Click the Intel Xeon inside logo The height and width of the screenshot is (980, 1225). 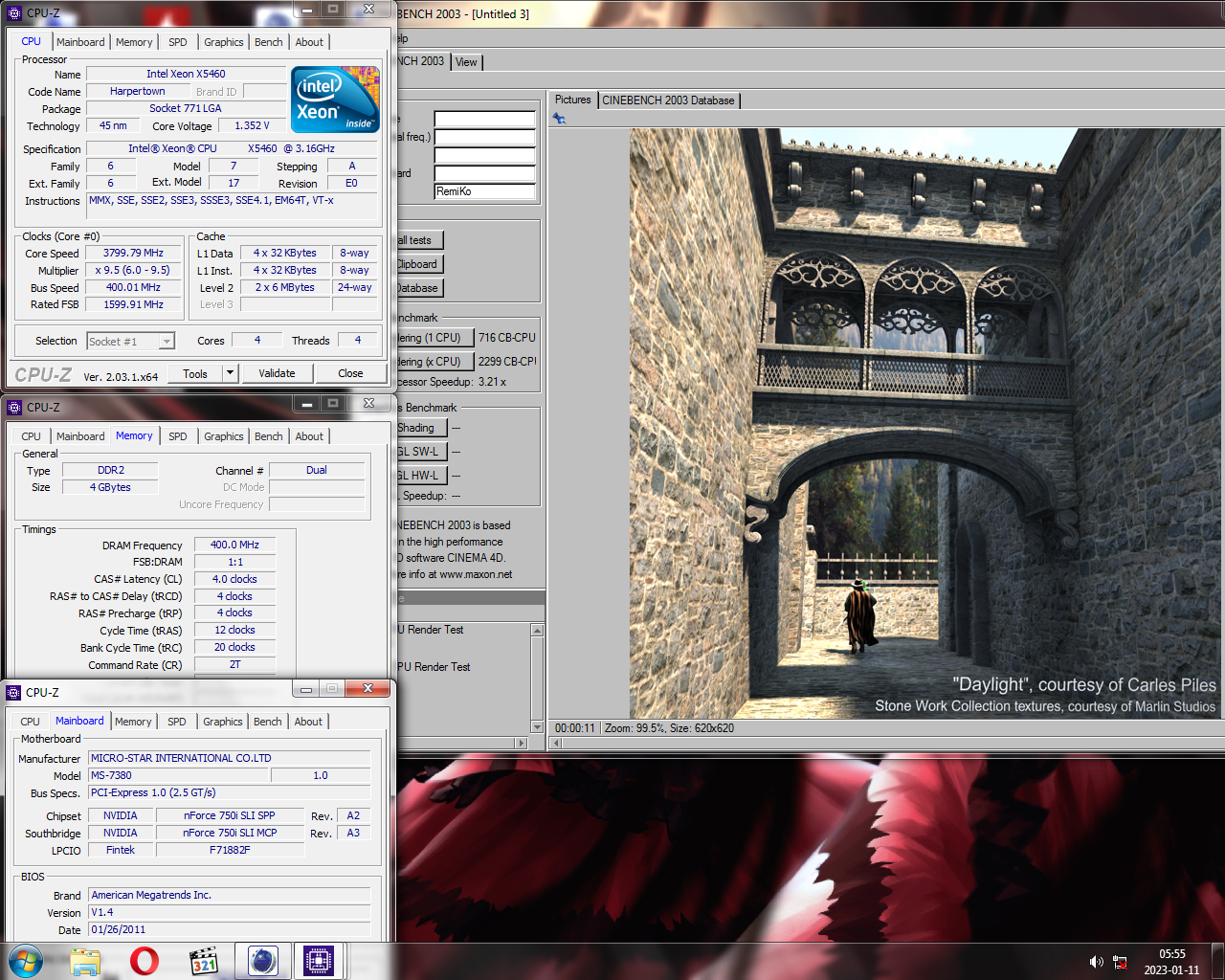pos(336,100)
